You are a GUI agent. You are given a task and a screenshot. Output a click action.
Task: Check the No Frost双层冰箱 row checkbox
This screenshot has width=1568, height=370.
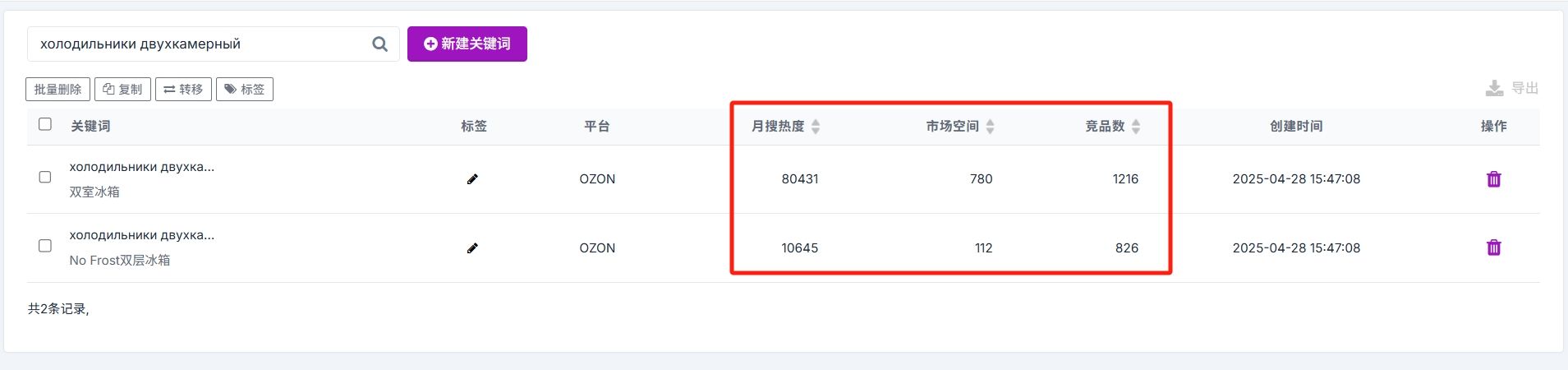pyautogui.click(x=45, y=246)
